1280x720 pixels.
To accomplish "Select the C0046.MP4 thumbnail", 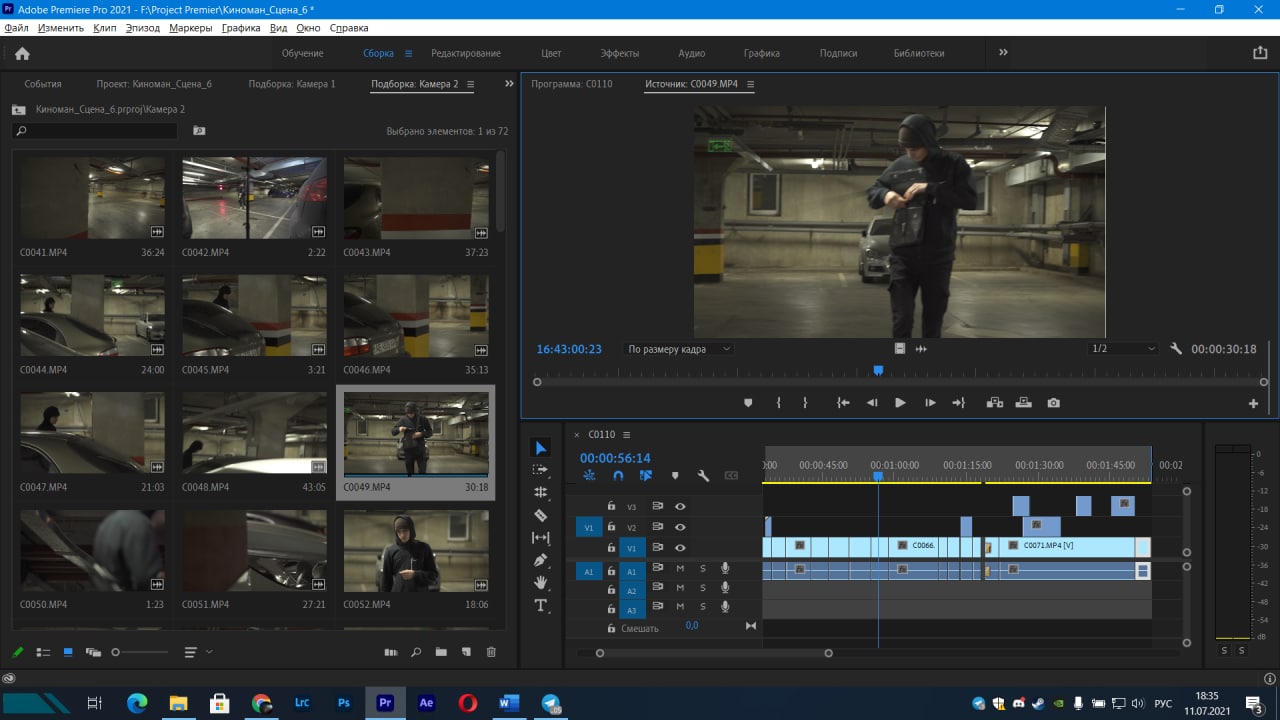I will coord(416,316).
